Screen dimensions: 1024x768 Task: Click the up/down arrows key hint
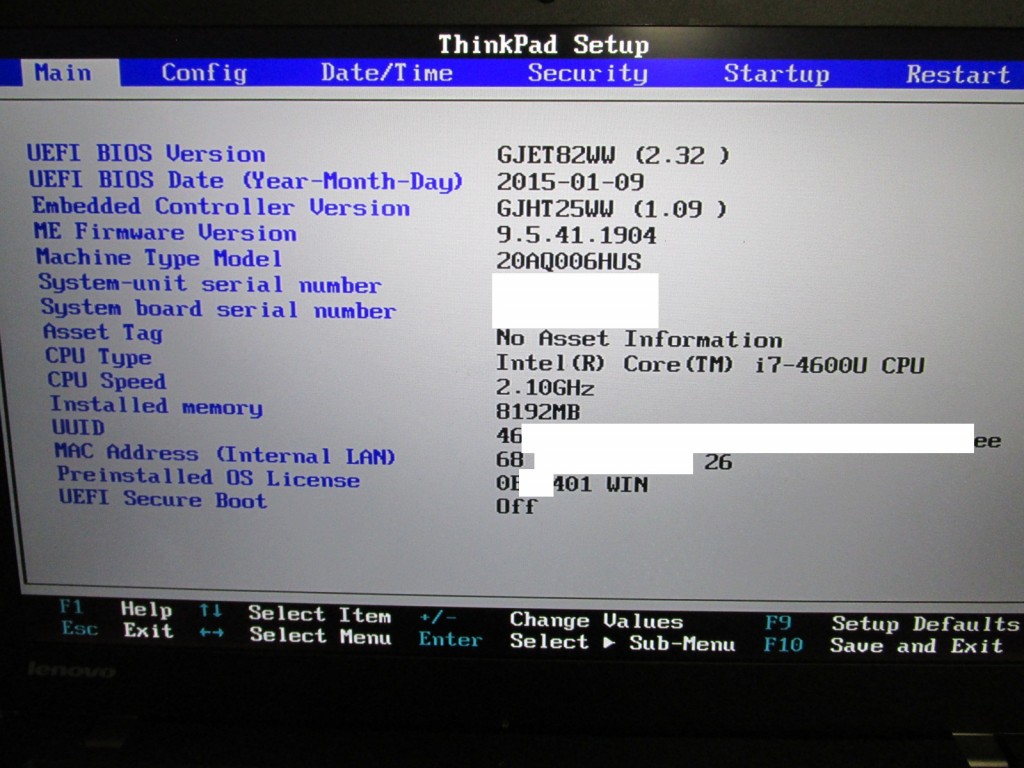tap(211, 611)
